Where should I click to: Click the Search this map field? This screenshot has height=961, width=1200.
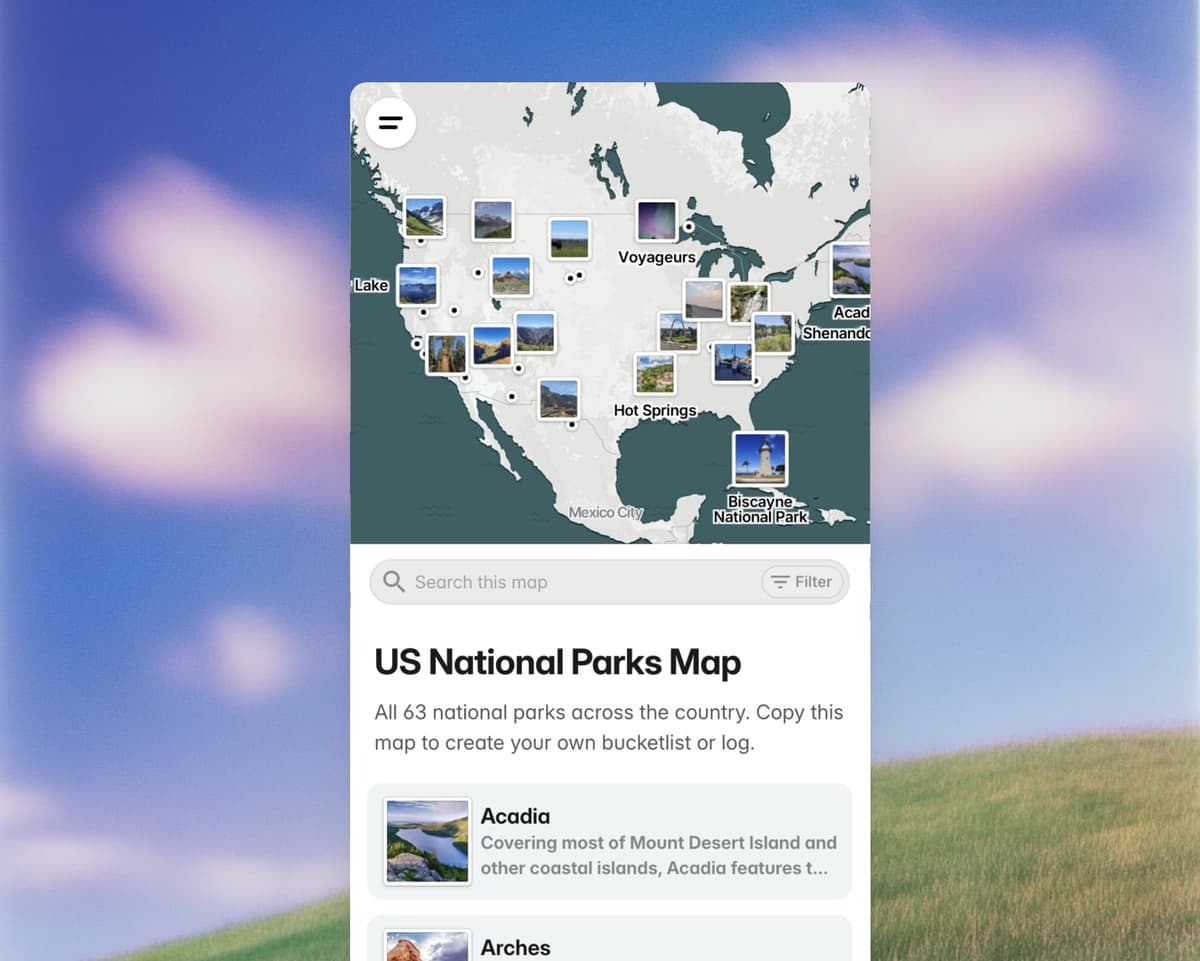tap(560, 582)
